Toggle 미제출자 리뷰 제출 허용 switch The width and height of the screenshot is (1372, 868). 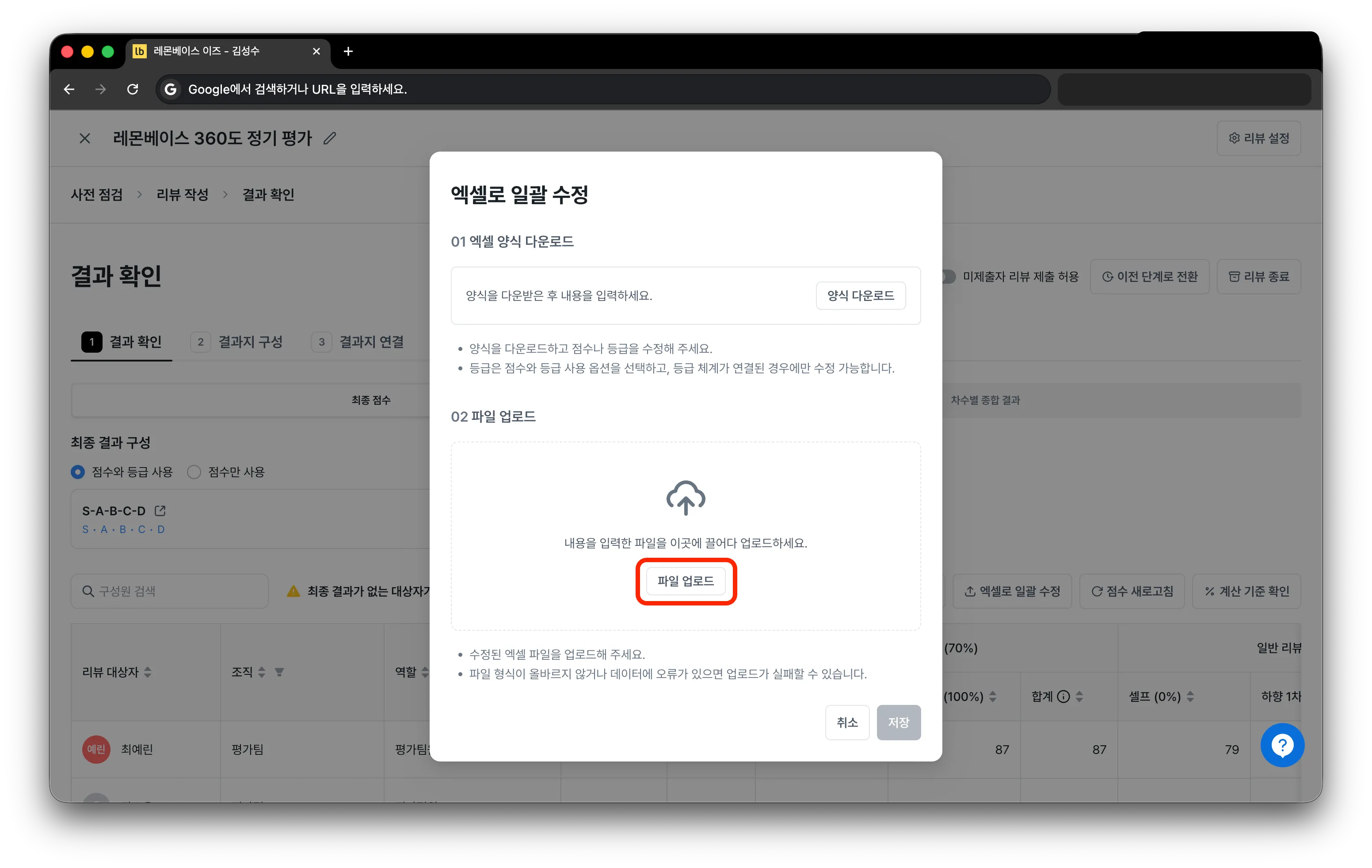(x=948, y=276)
